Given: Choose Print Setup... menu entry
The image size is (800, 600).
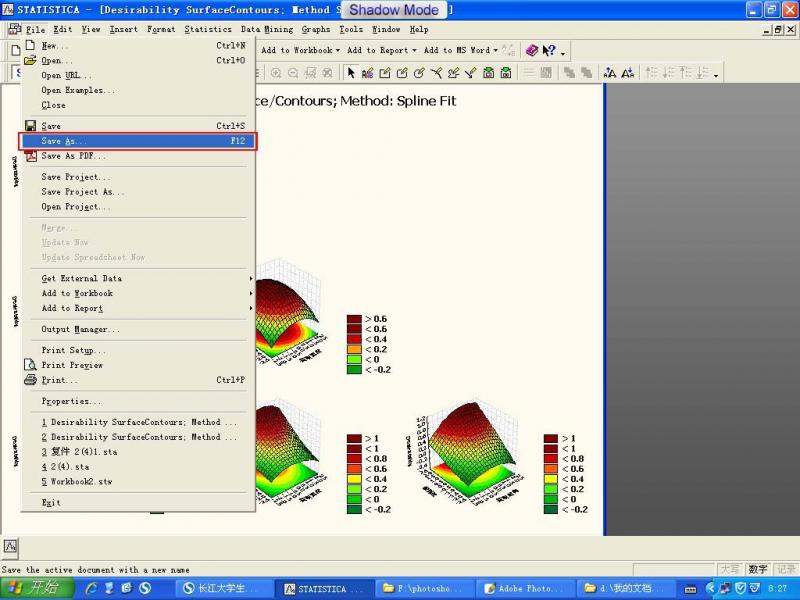Looking at the screenshot, I should [x=138, y=350].
